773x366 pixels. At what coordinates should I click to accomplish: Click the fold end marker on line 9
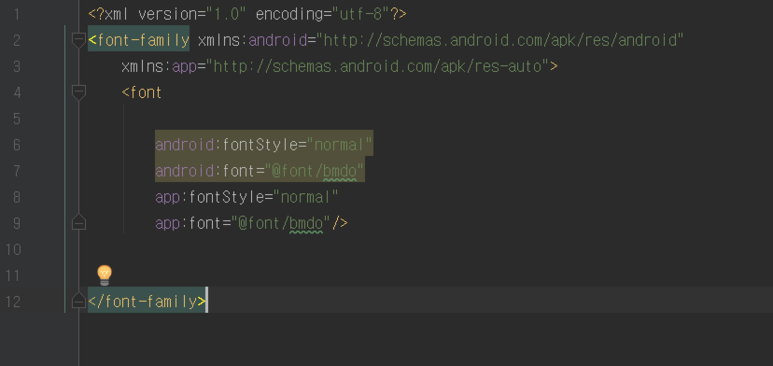point(79,222)
